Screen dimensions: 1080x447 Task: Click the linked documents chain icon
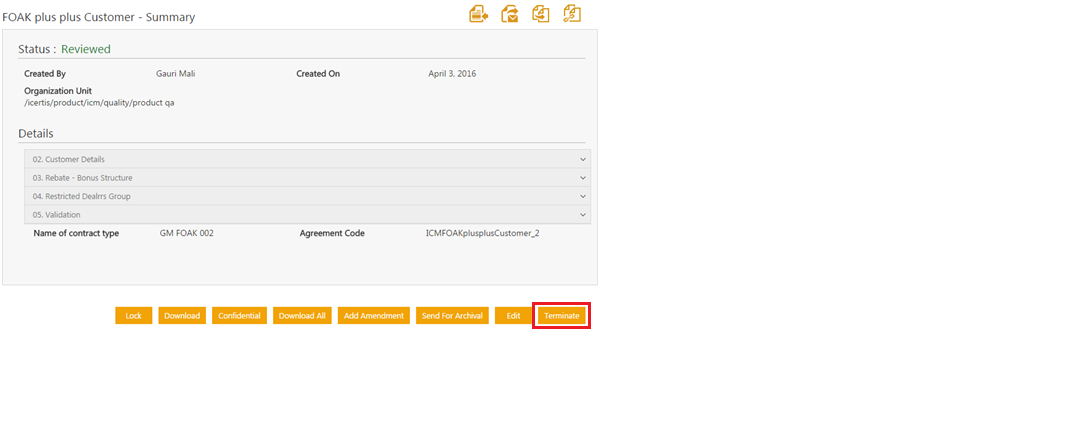[x=572, y=14]
